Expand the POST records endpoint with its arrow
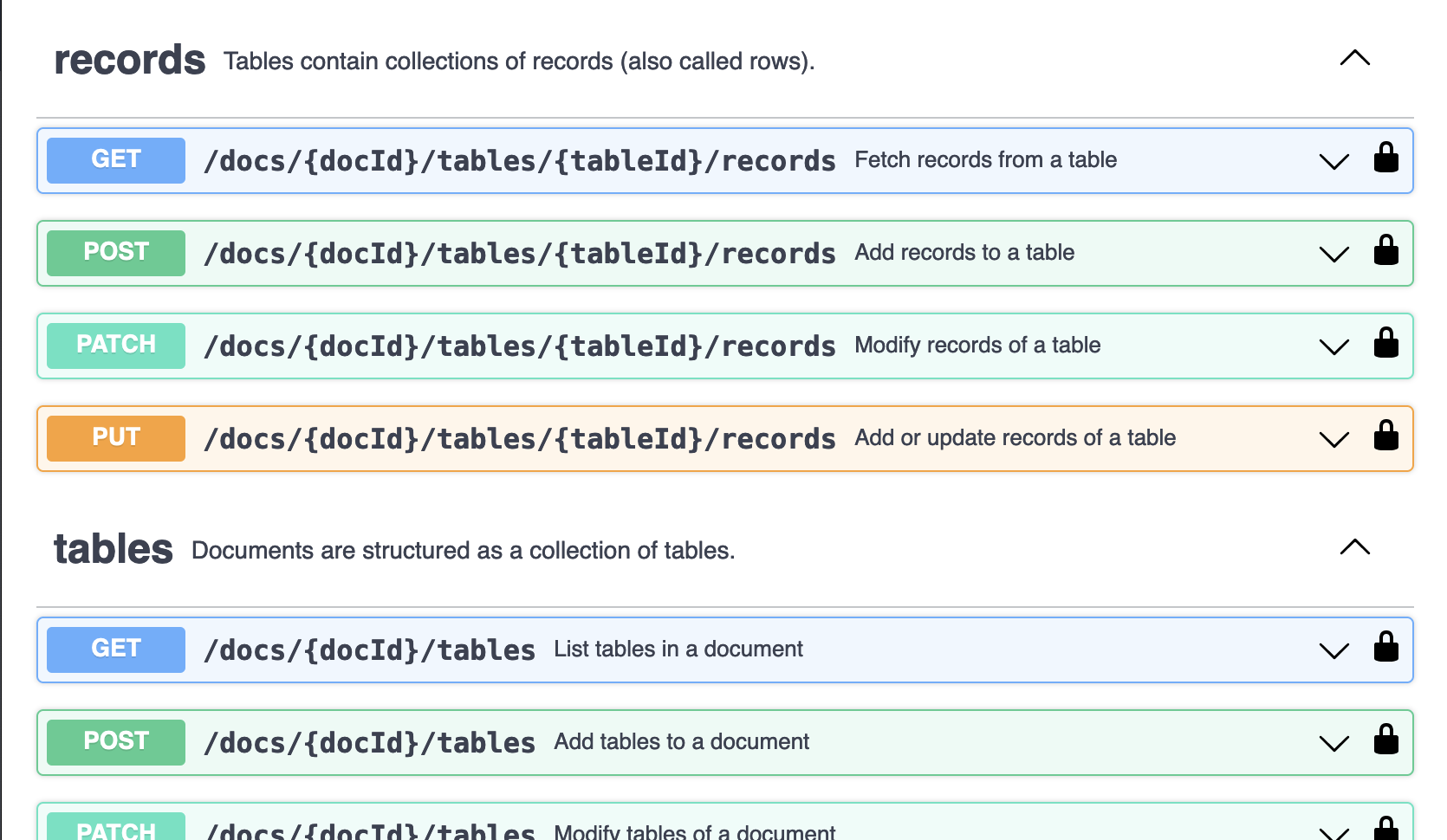Screen dimensions: 1447x840 [1333, 254]
